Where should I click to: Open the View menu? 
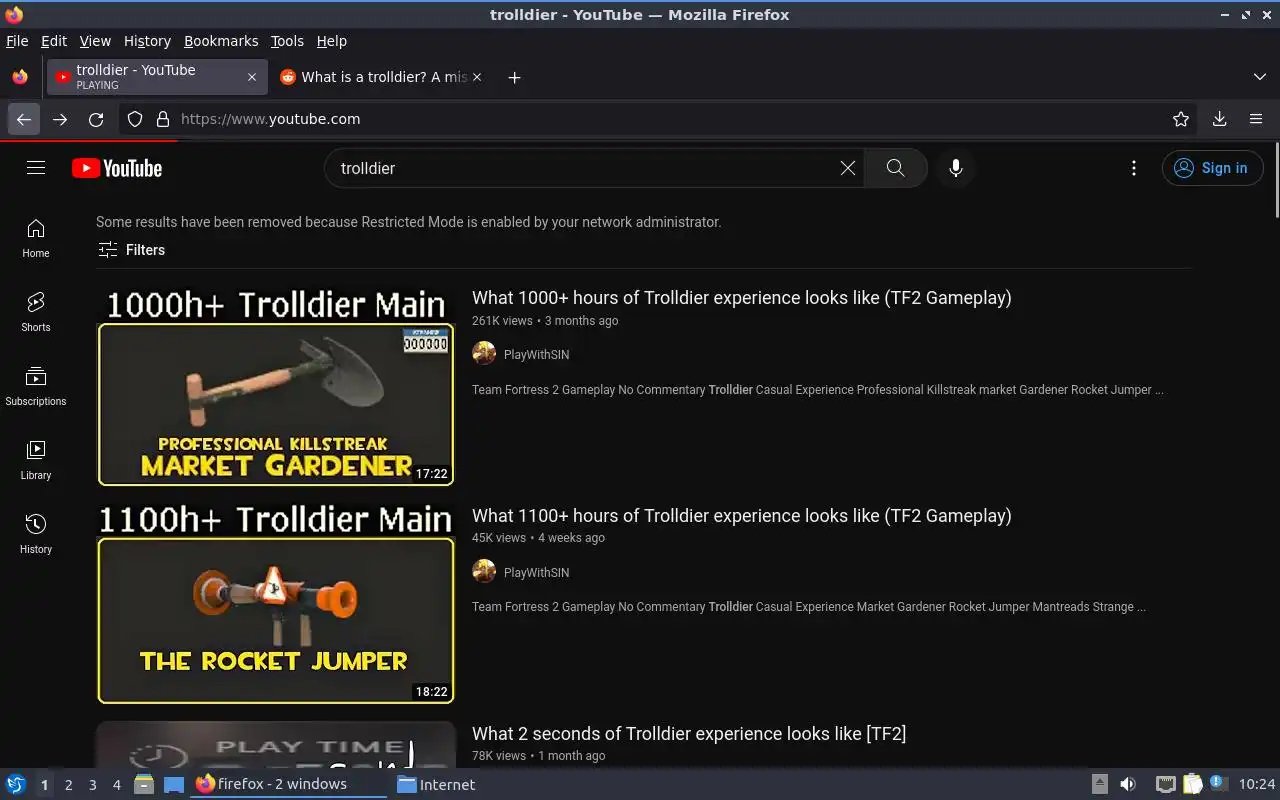(x=95, y=41)
